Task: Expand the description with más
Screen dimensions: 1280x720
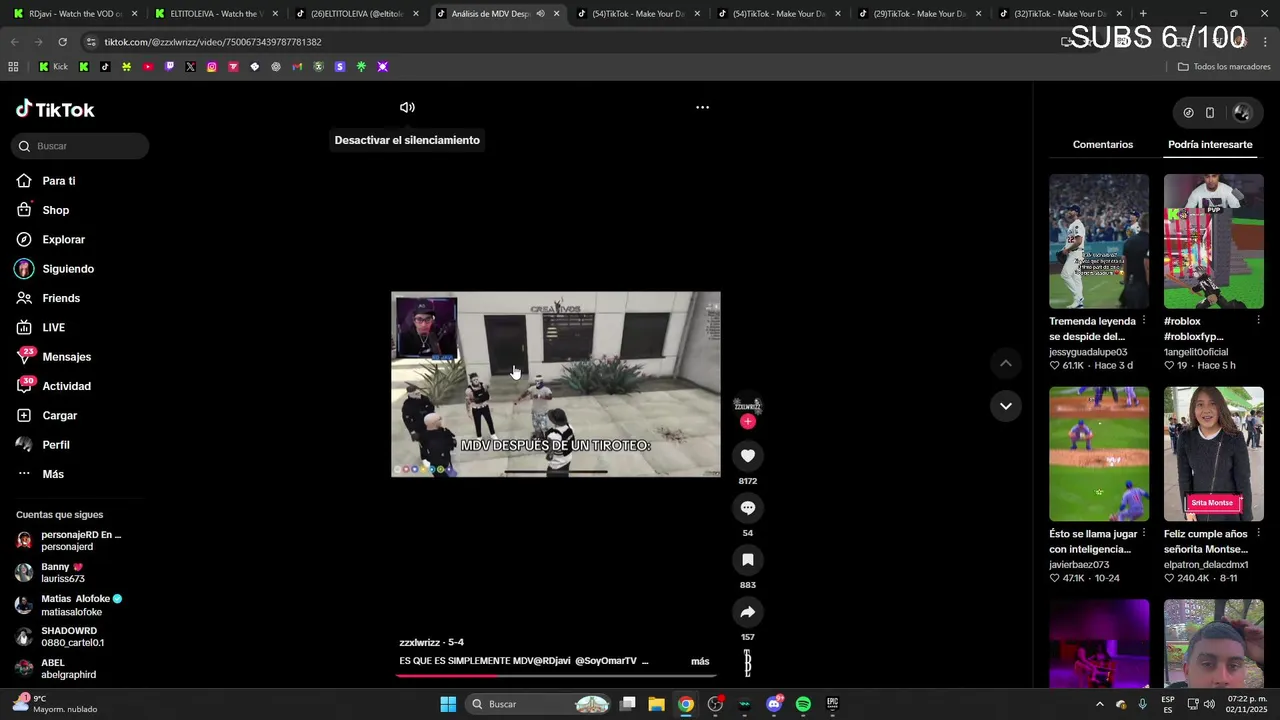Action: click(x=700, y=661)
